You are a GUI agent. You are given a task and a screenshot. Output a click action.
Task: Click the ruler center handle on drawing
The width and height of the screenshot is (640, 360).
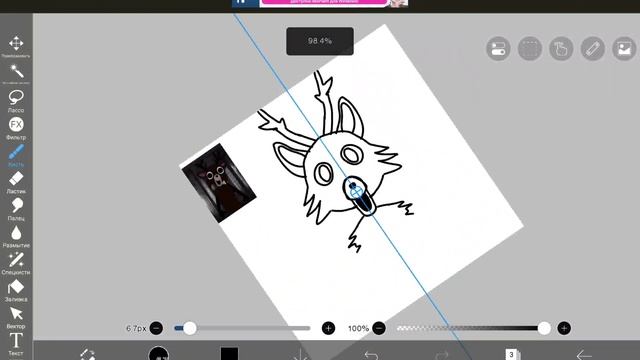click(x=356, y=191)
